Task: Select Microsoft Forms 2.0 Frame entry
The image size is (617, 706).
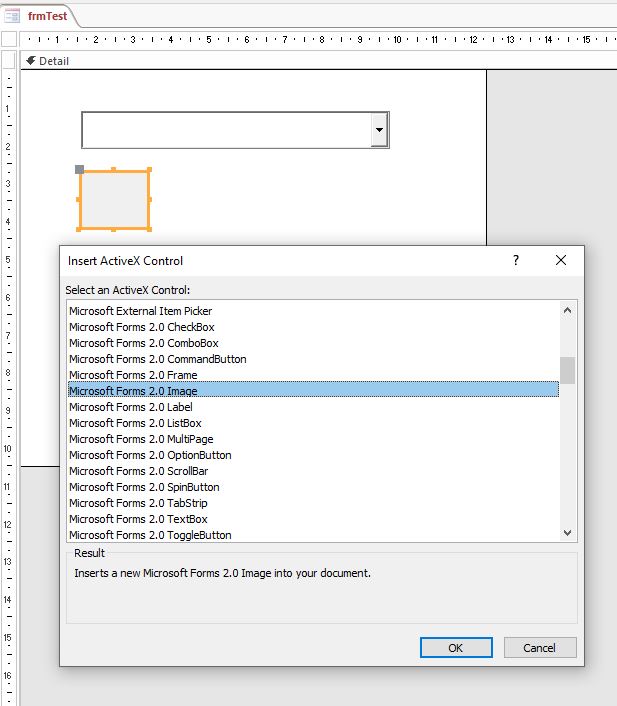Action: click(x=313, y=375)
